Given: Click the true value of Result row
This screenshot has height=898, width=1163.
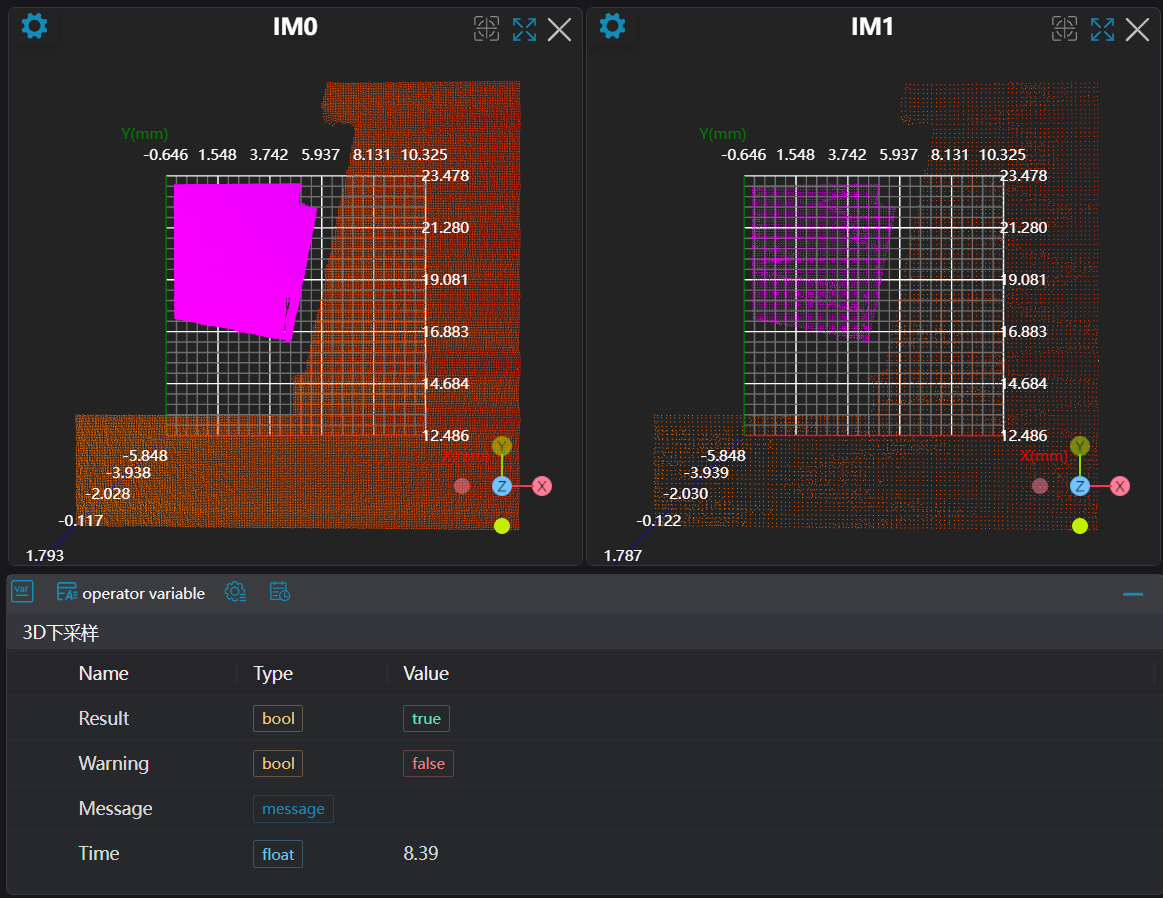Looking at the screenshot, I should 426,719.
